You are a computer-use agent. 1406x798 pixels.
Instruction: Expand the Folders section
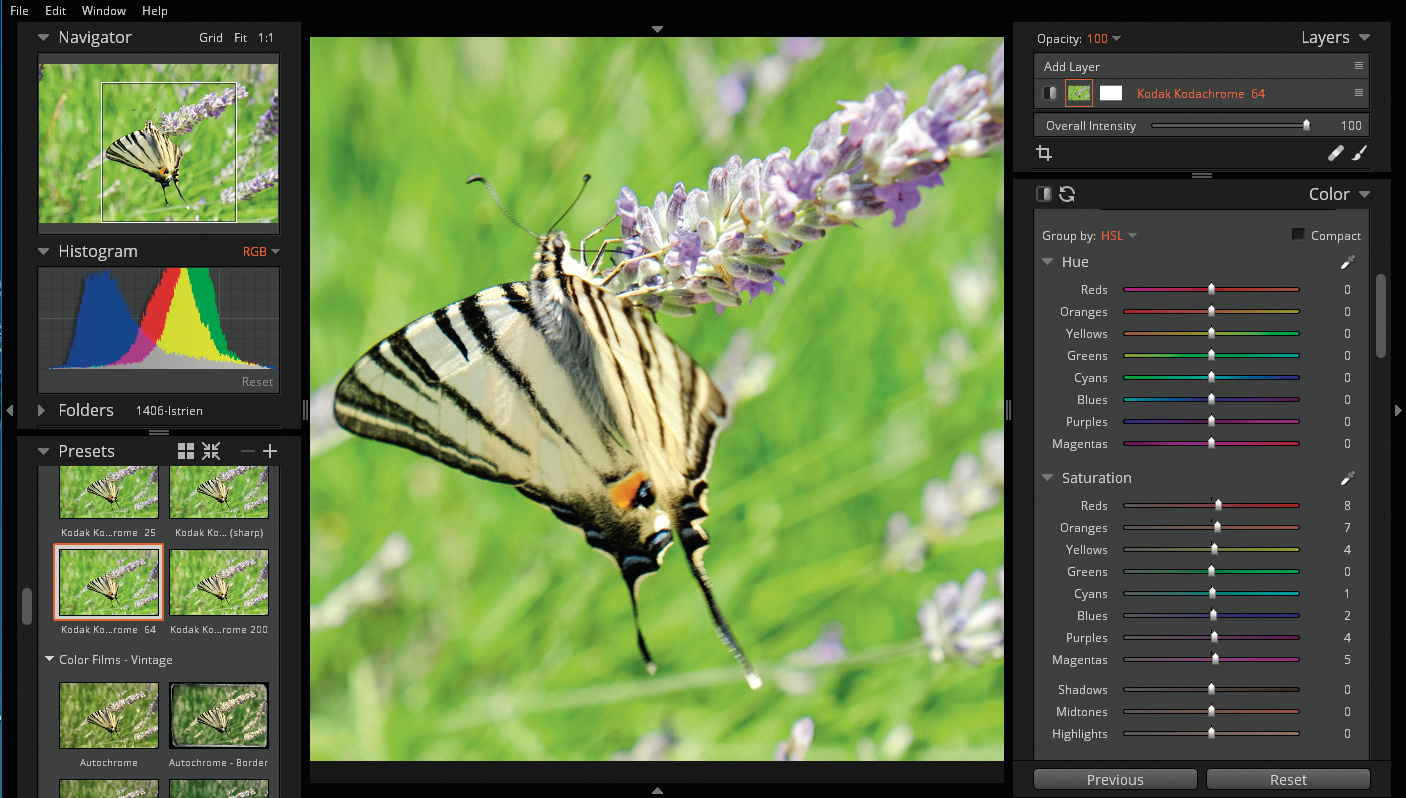point(43,410)
